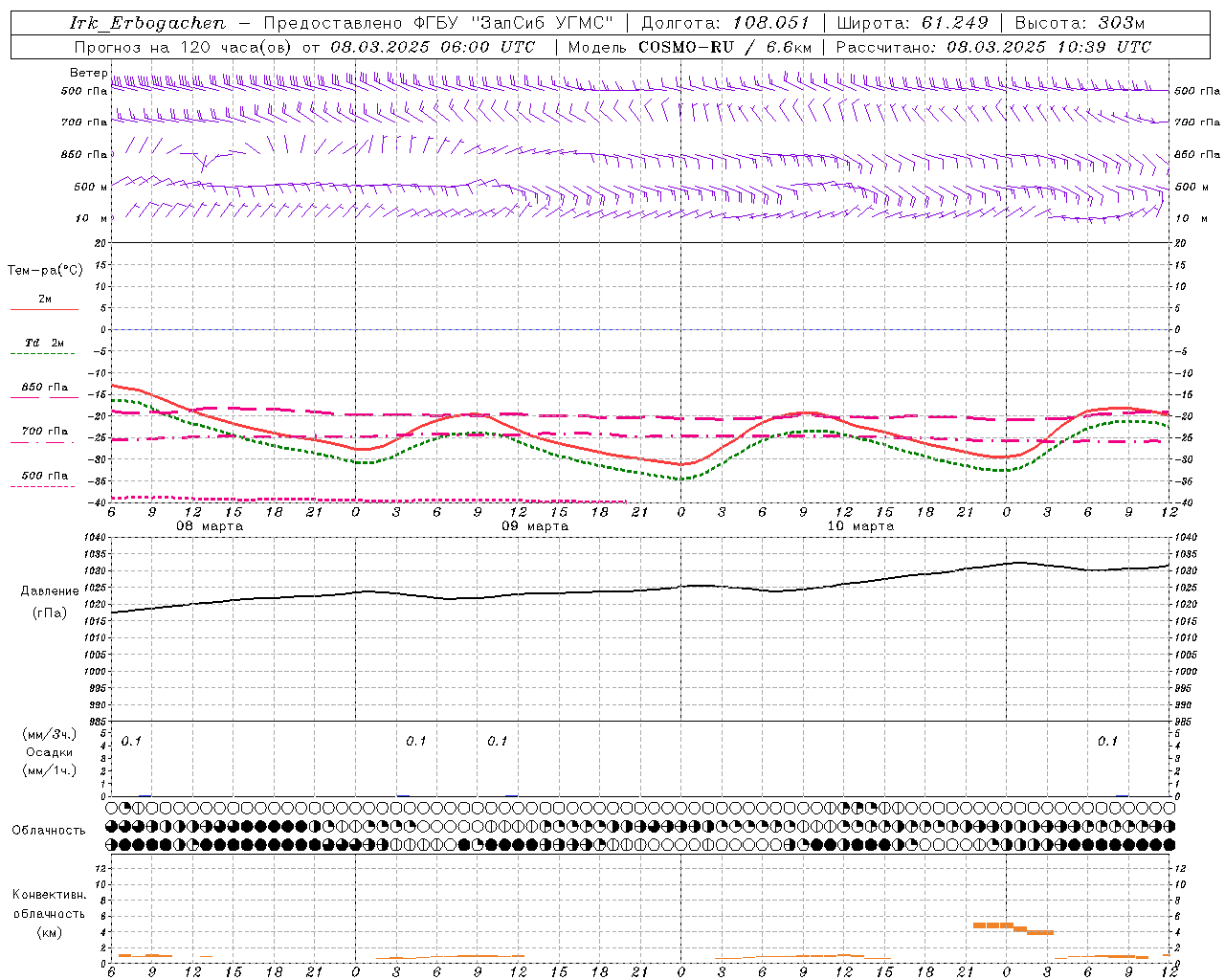Click the 'Осадки' precipitation label
The width and height of the screenshot is (1225, 980).
coord(49,752)
